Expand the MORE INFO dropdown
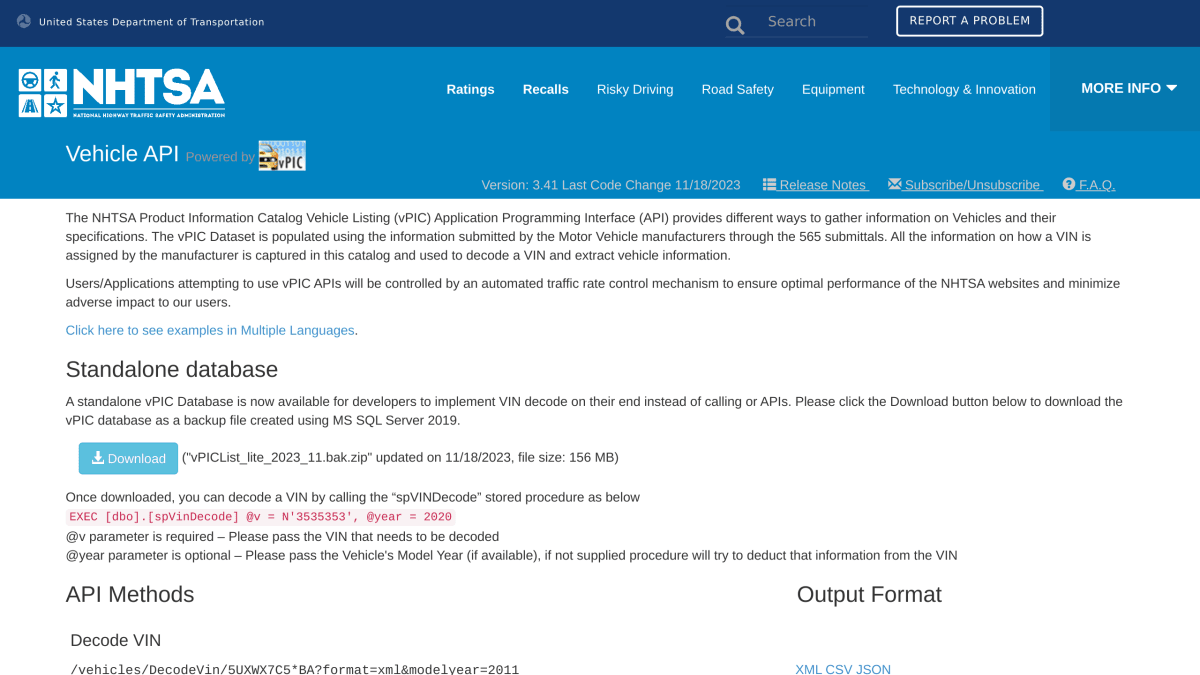The width and height of the screenshot is (1200, 675). tap(1128, 88)
